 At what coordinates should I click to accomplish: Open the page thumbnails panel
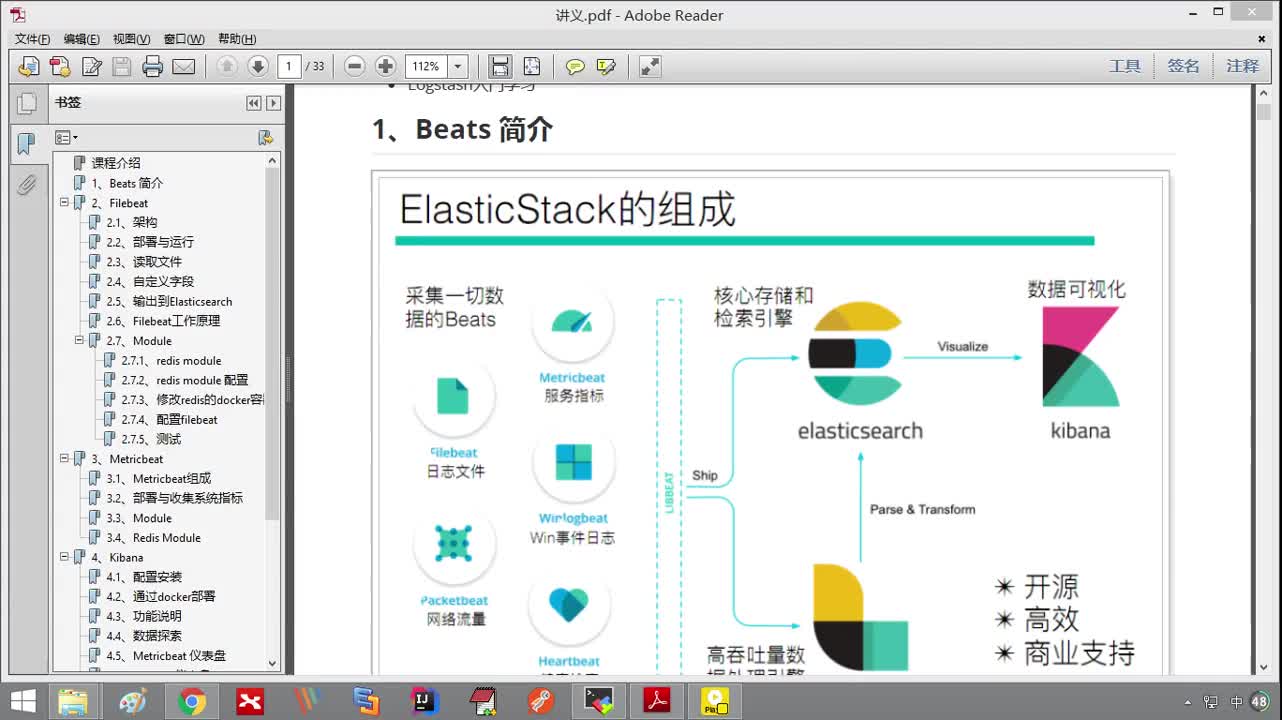point(27,103)
